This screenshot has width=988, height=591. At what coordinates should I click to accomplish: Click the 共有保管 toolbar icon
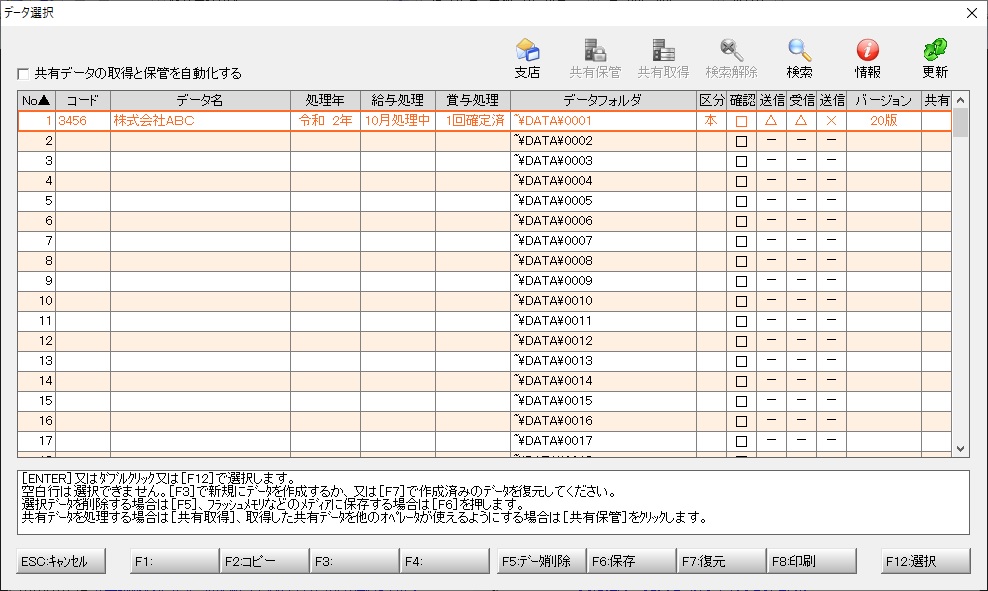coord(595,58)
